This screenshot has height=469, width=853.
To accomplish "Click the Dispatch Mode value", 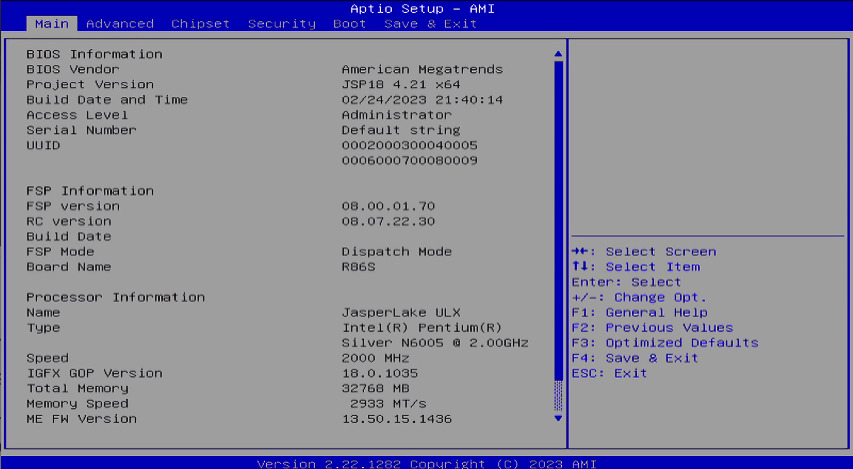I will (x=397, y=252).
